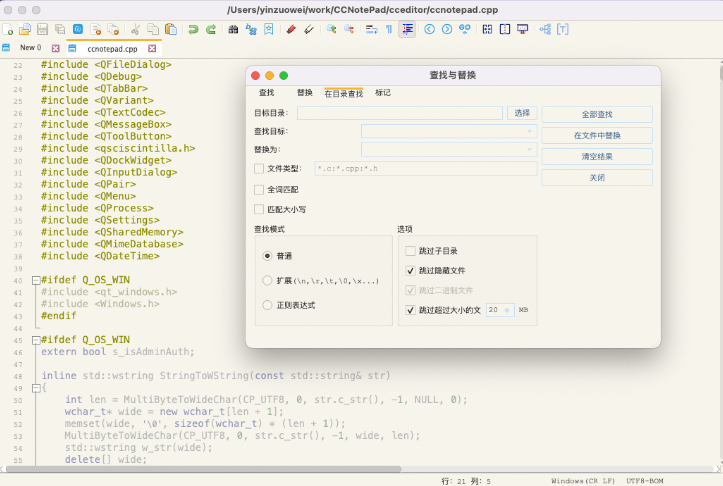The image size is (723, 486).
Task: Adjust the 20 MB size spinner arrows
Action: click(x=507, y=310)
